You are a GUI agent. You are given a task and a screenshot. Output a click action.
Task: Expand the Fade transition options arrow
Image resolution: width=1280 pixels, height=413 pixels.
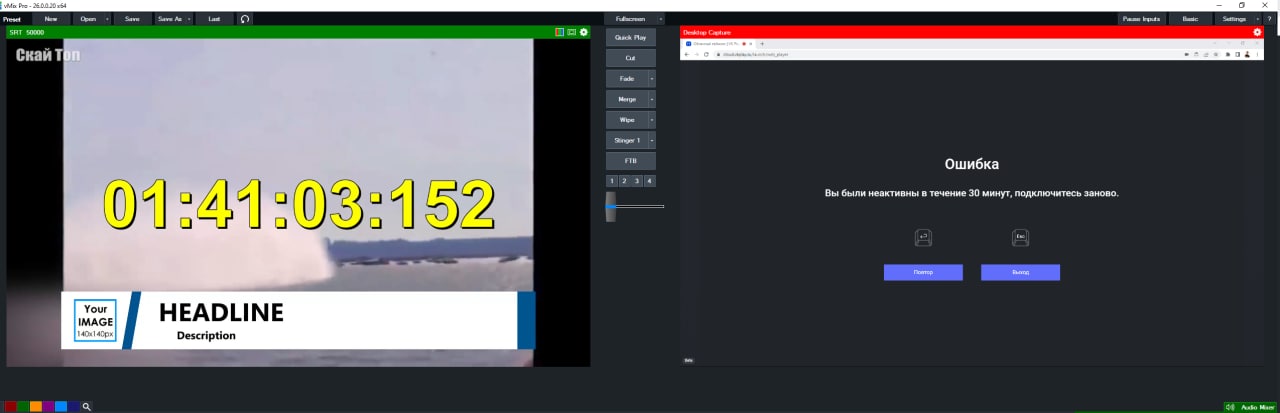point(652,78)
